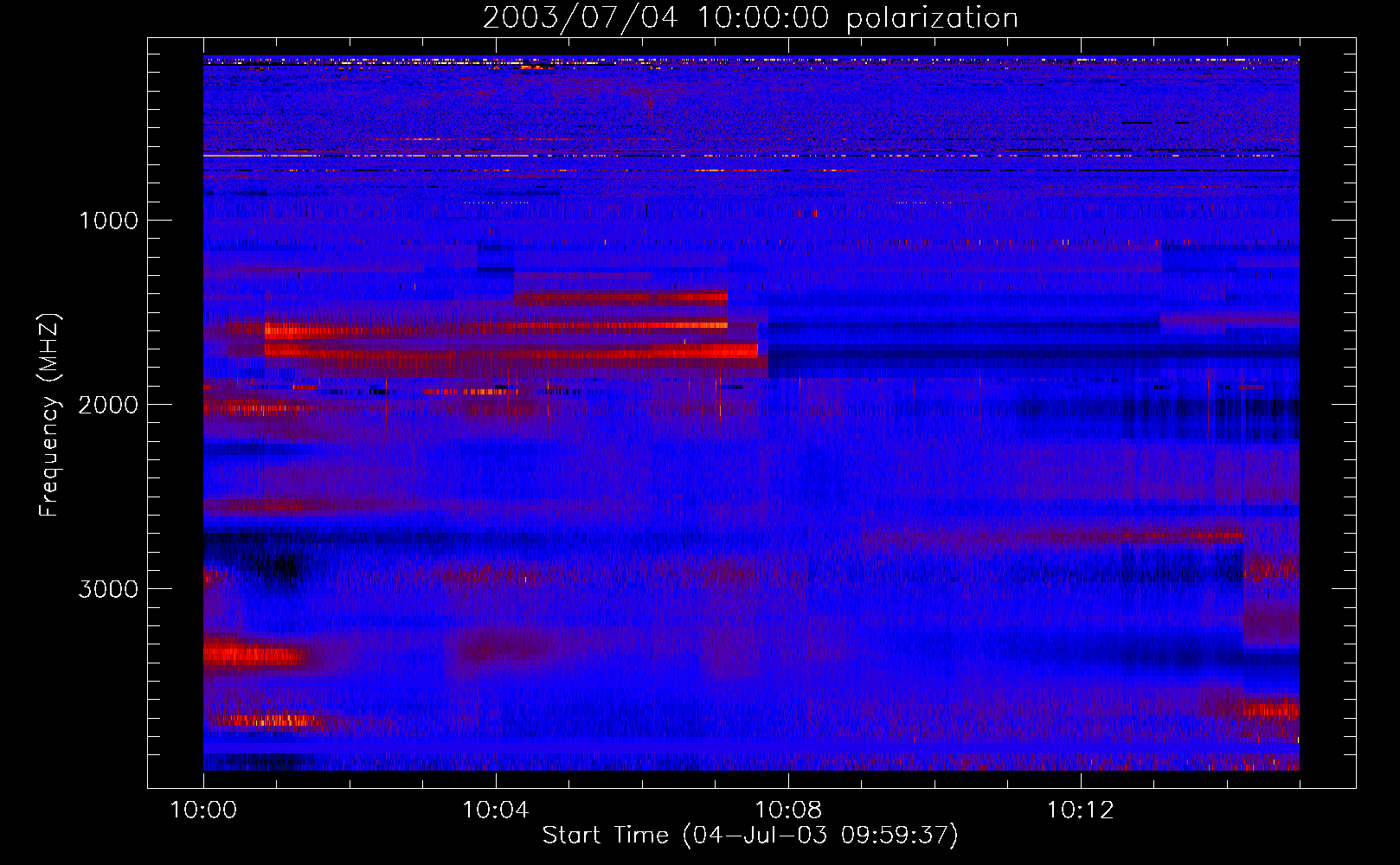Click the 'Frequency (MHZ)' axis label
Image resolution: width=1400 pixels, height=865 pixels.
point(49,415)
